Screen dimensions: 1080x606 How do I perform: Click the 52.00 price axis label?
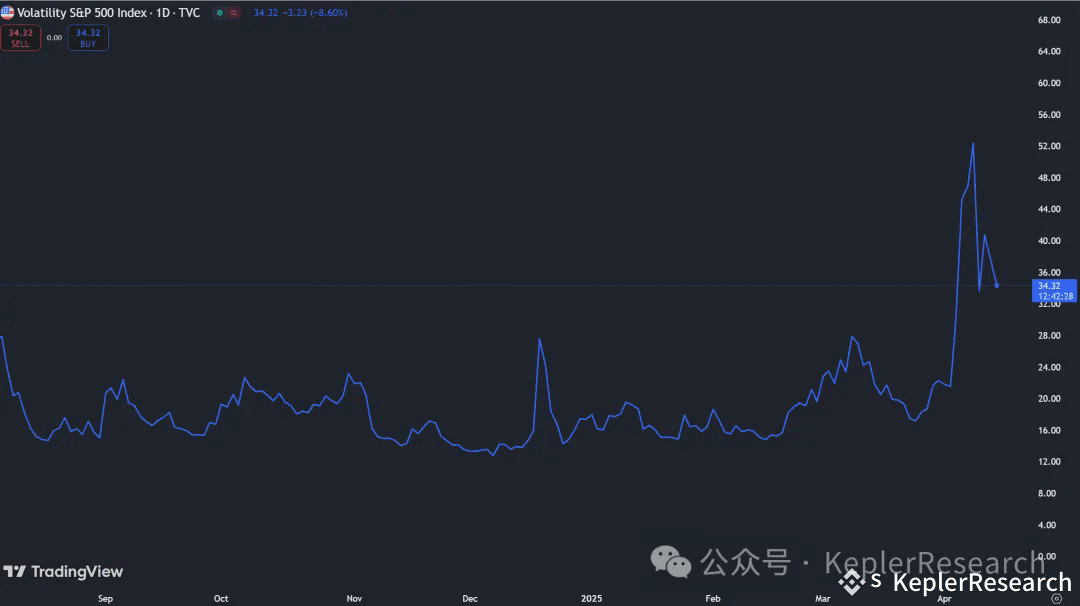[x=1049, y=146]
